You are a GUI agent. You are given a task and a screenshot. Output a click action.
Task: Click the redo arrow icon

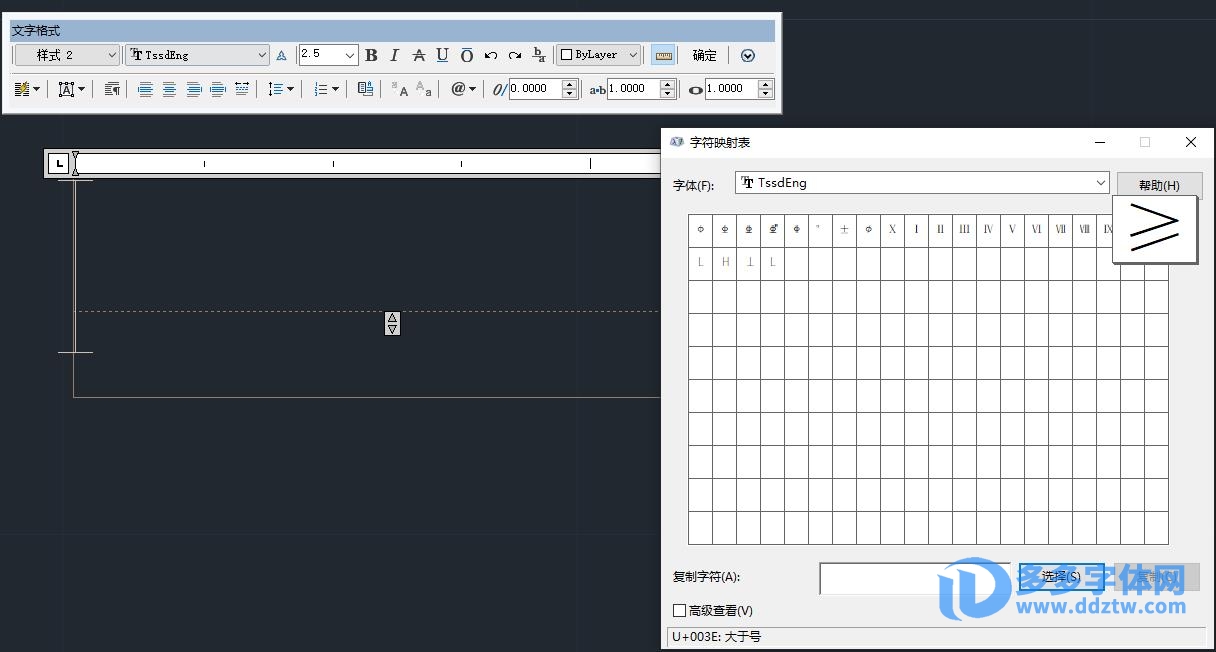[515, 56]
